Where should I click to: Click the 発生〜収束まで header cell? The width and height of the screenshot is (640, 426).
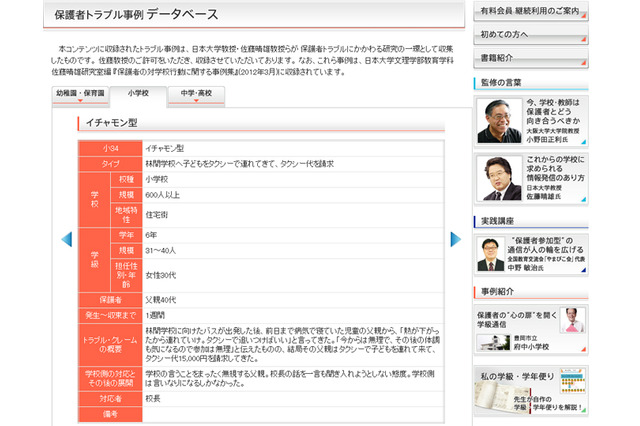click(x=110, y=315)
